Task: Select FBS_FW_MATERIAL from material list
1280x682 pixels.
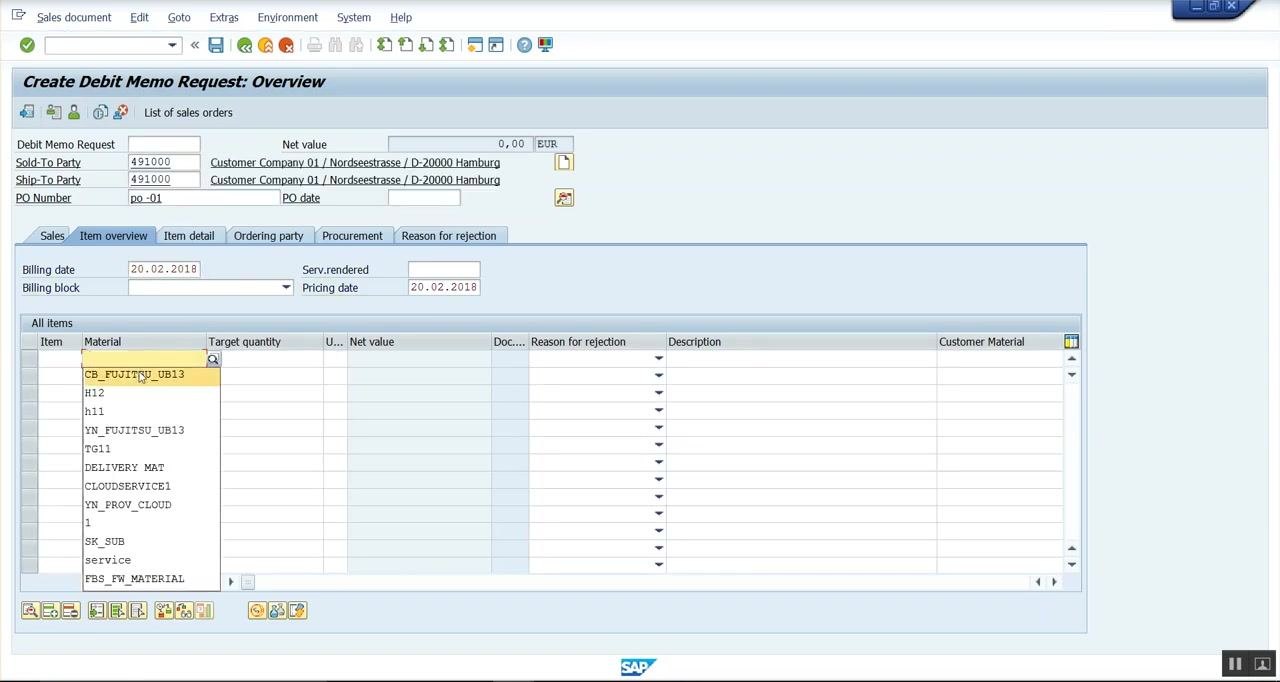Action: tap(150, 579)
